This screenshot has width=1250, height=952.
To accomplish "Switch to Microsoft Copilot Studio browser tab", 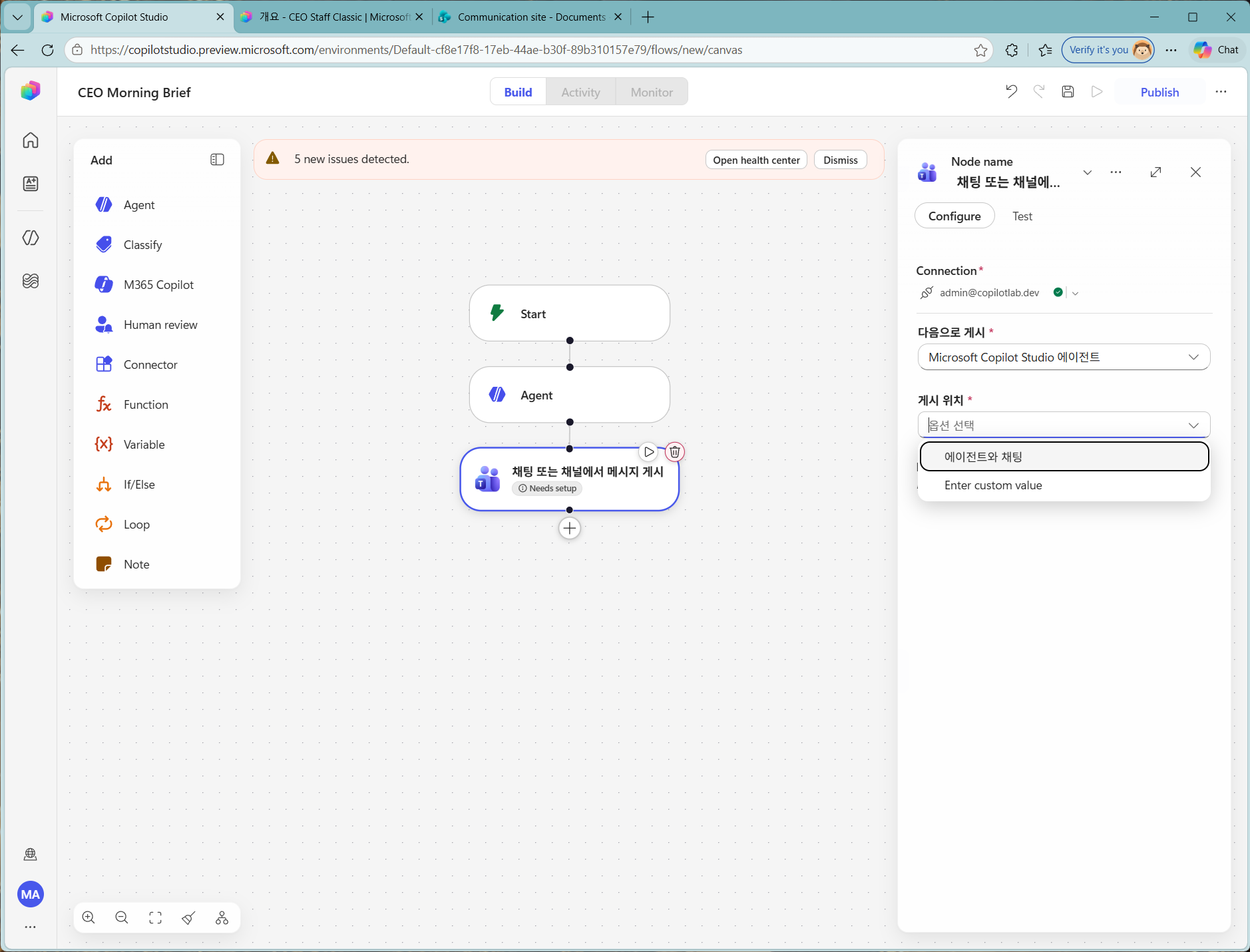I will click(132, 17).
